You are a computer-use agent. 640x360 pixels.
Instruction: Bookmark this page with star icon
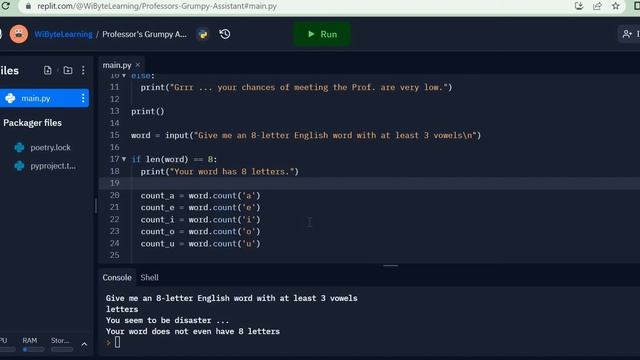click(x=616, y=6)
